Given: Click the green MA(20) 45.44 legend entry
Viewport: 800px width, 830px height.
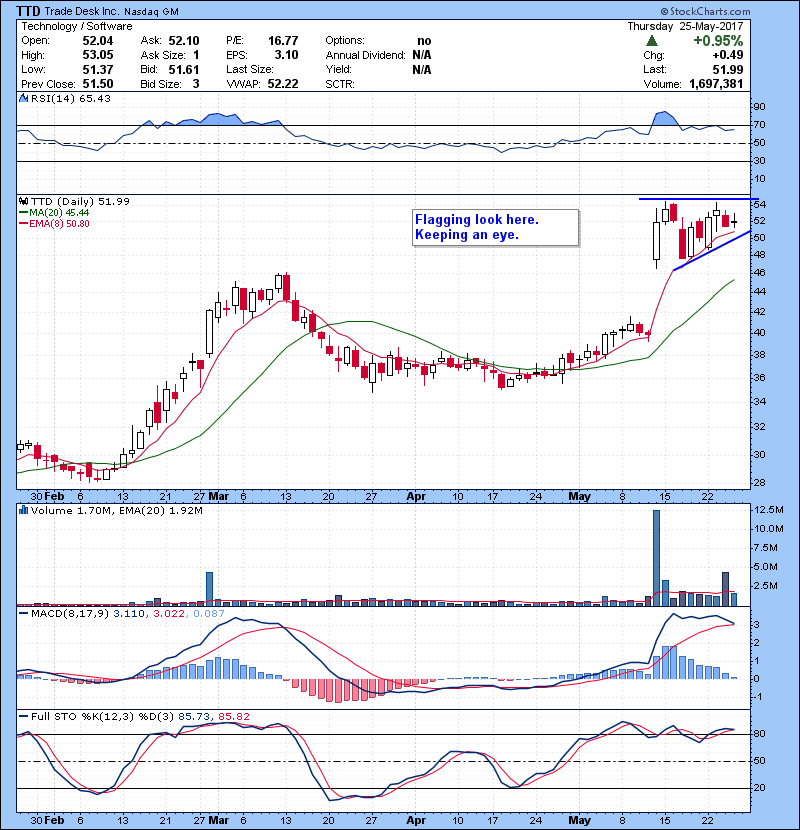Looking at the screenshot, I should pos(55,213).
